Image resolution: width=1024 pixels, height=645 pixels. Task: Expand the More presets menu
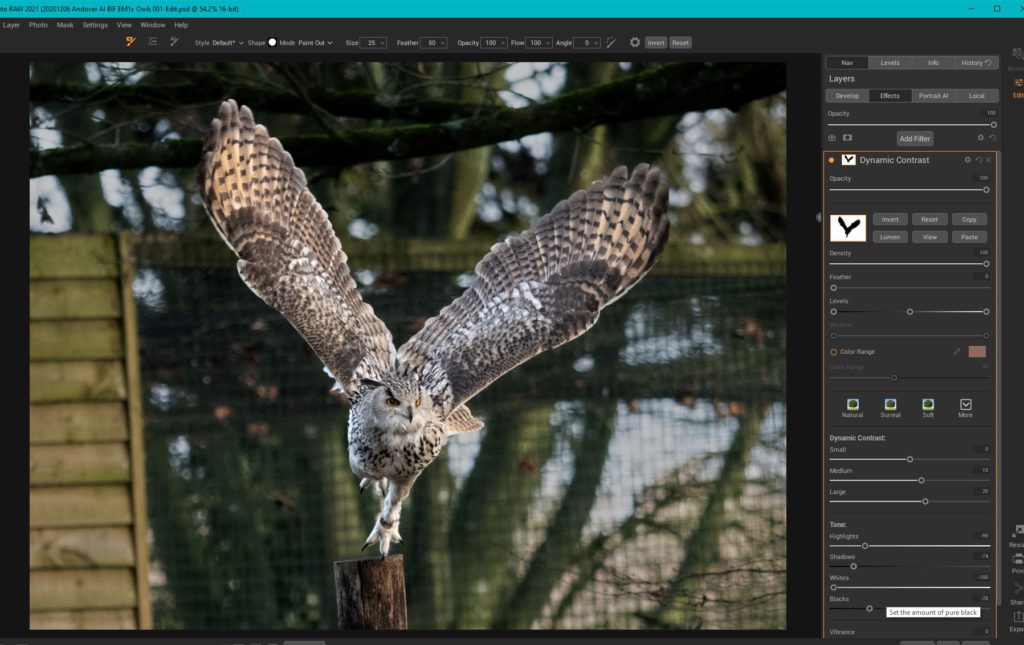965,404
